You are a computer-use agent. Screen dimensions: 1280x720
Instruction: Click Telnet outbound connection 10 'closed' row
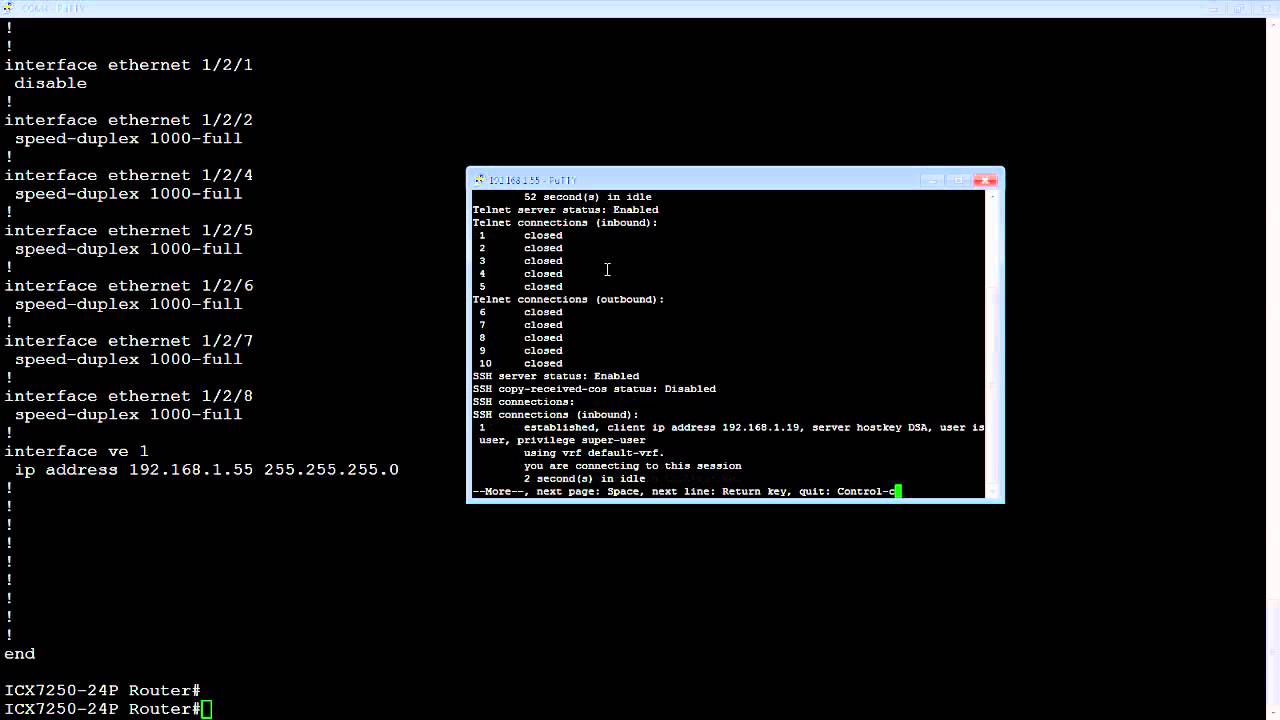point(521,363)
